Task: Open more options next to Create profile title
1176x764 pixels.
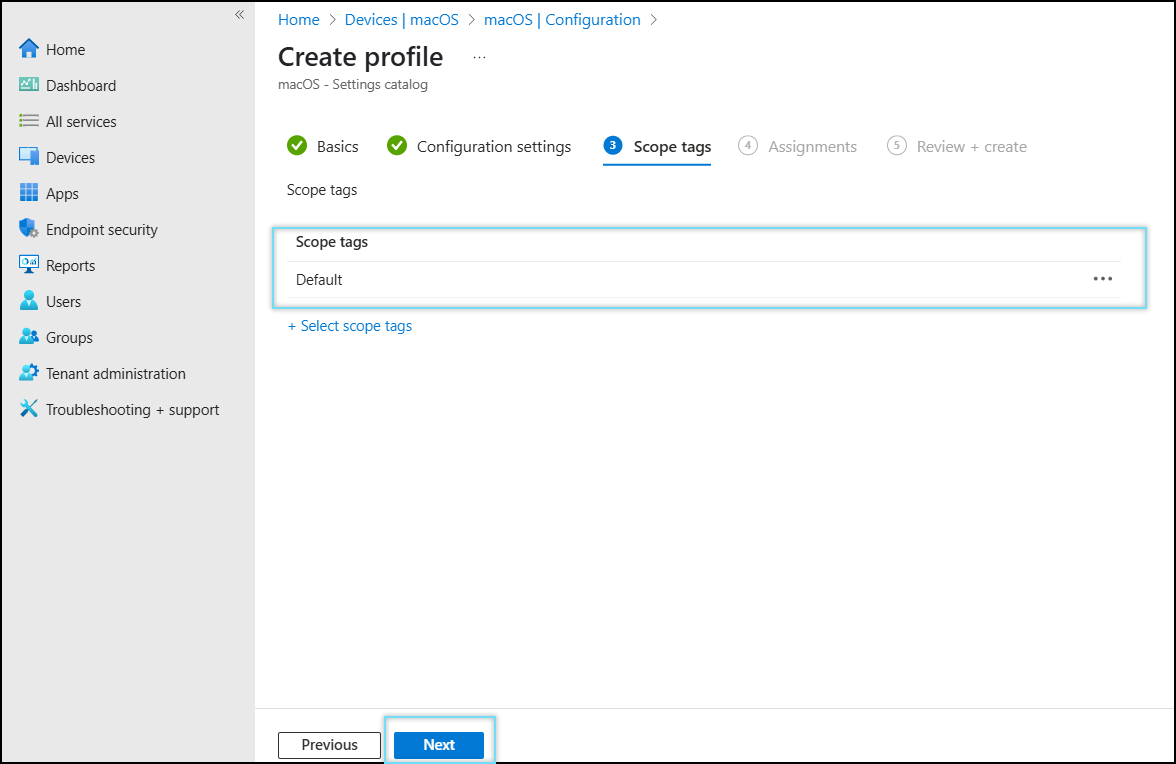Action: point(479,57)
